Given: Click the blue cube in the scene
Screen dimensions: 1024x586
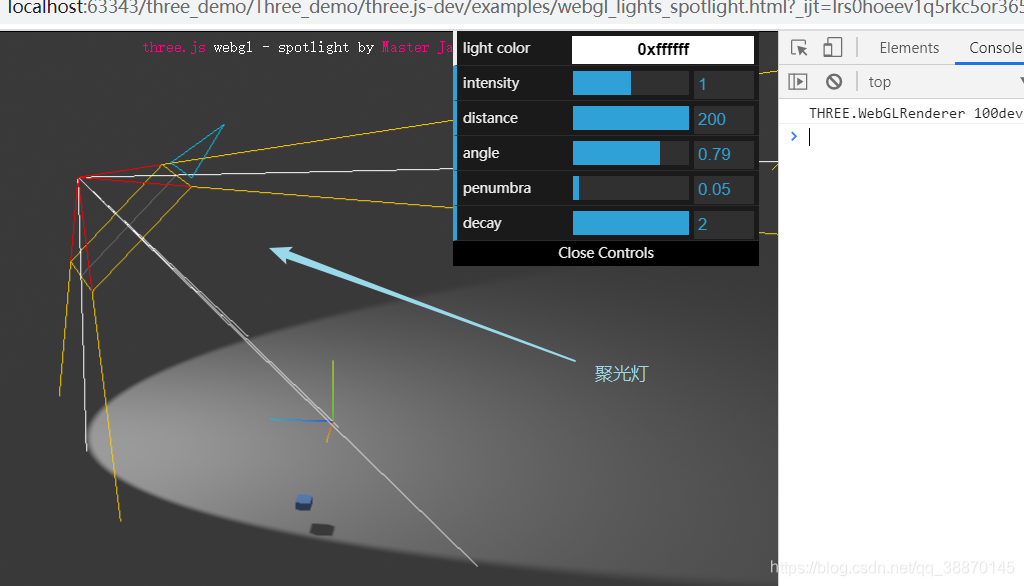Looking at the screenshot, I should click(304, 502).
